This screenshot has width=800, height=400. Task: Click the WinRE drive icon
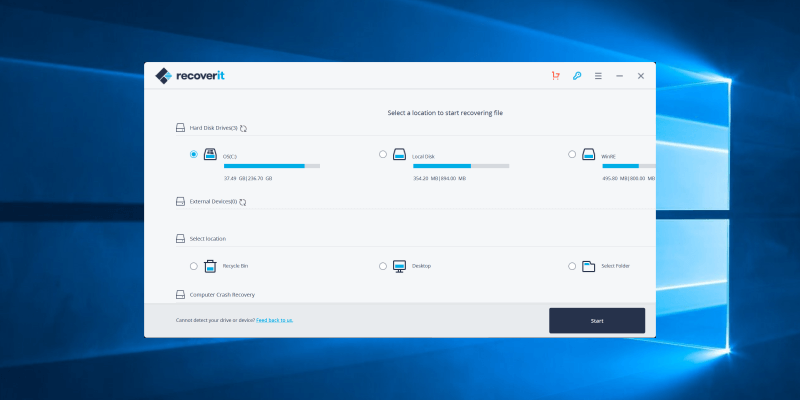589,154
